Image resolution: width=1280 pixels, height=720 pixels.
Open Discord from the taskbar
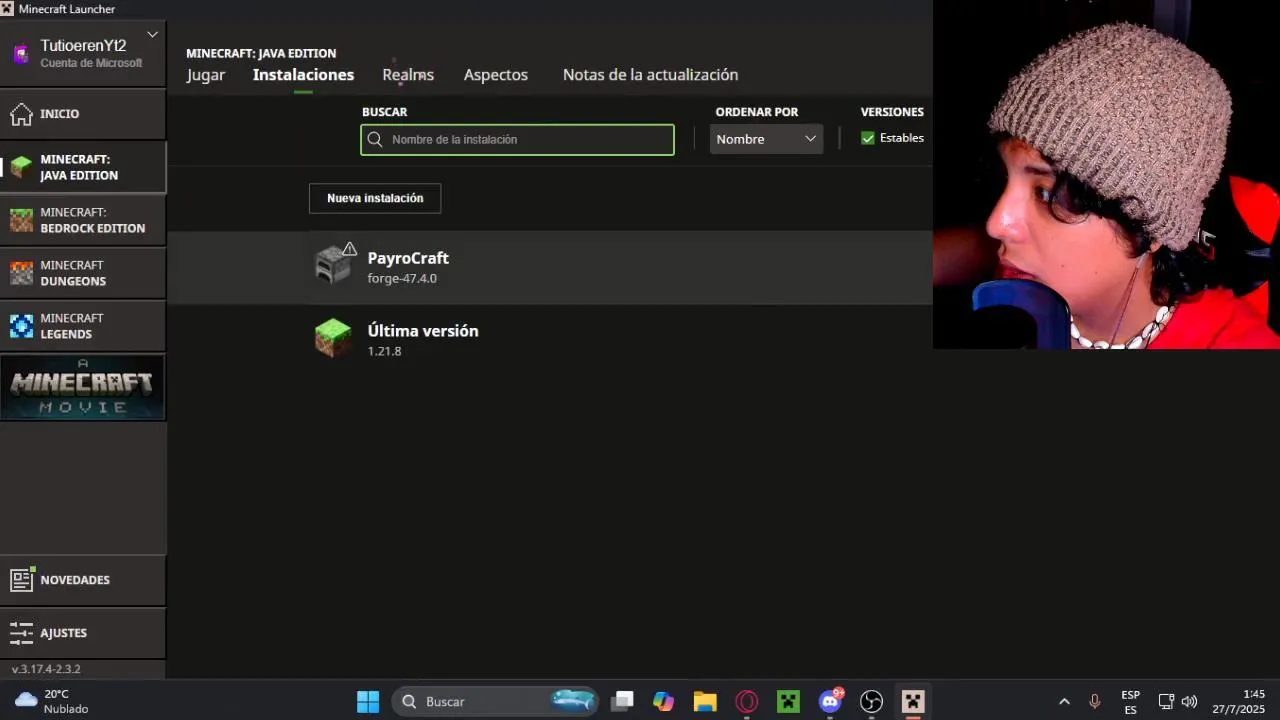pos(830,702)
